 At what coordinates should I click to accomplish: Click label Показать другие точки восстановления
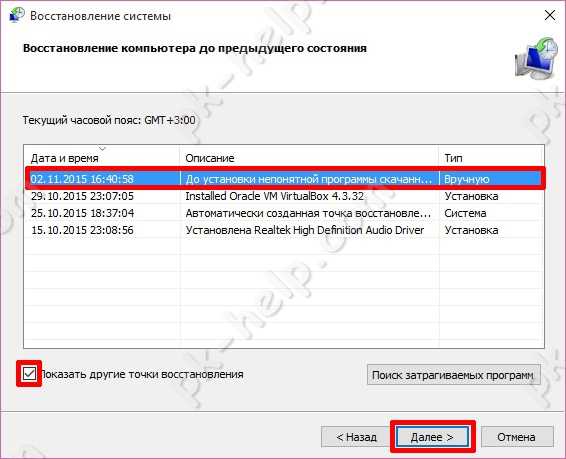(x=142, y=374)
